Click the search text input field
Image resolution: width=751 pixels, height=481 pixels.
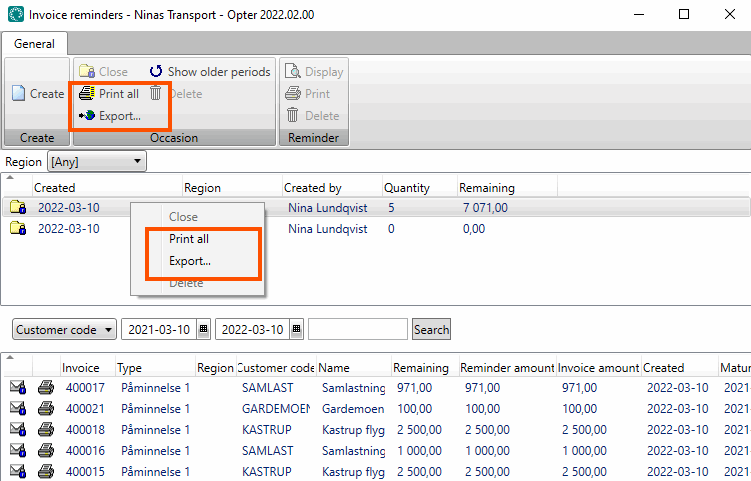tap(357, 329)
